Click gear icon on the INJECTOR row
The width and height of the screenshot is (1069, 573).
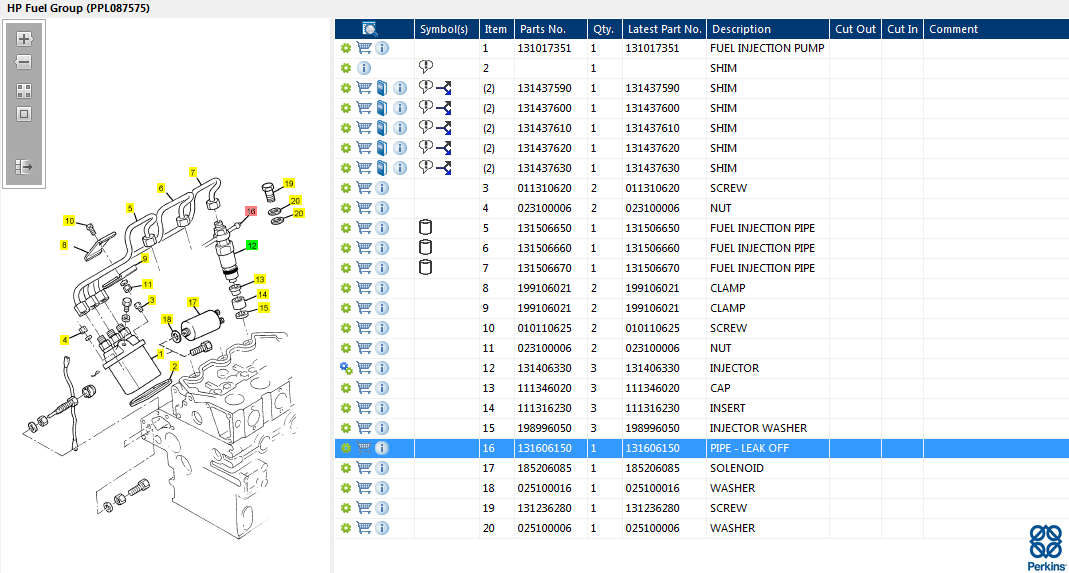pyautogui.click(x=346, y=368)
